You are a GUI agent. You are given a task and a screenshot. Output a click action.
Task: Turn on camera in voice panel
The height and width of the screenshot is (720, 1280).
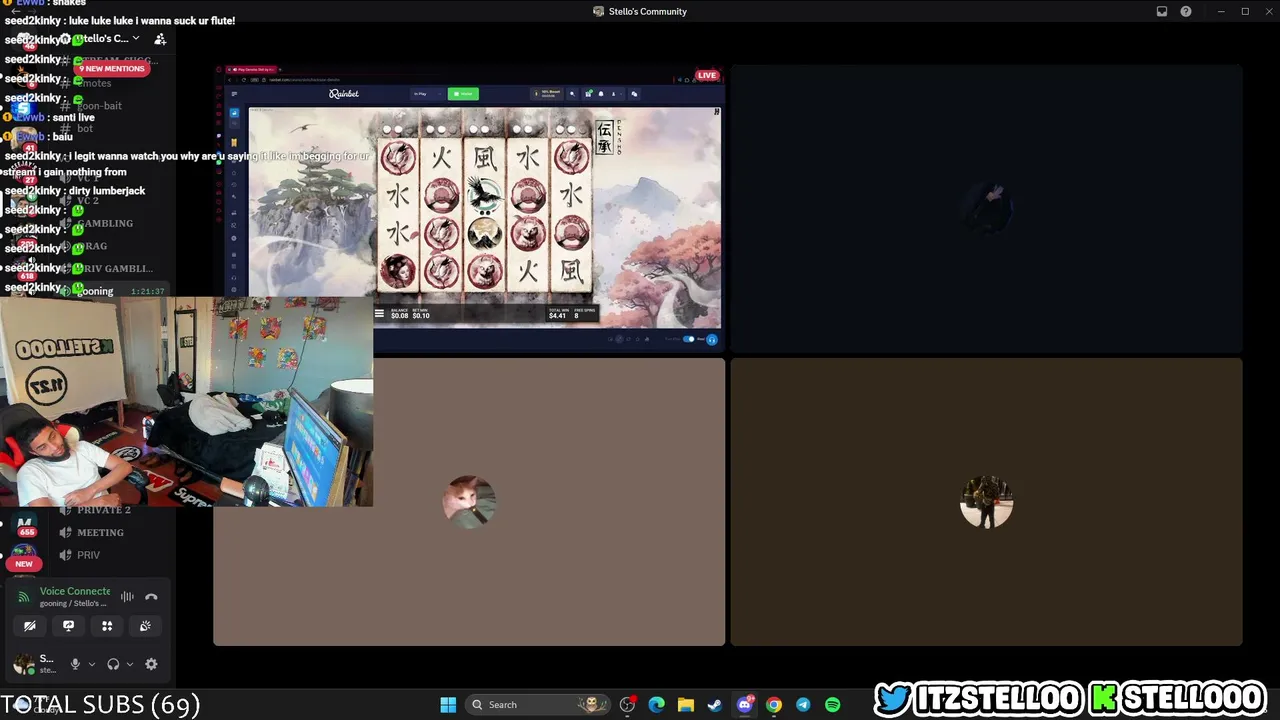[x=29, y=626]
